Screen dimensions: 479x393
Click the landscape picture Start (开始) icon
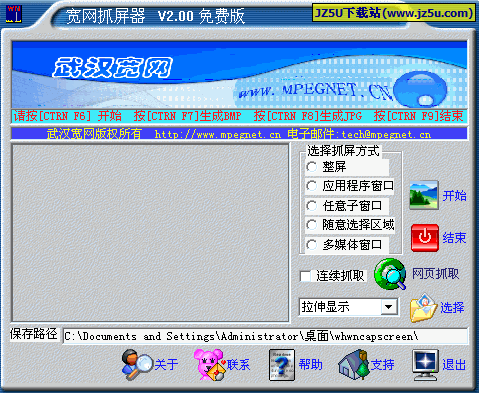[424, 195]
